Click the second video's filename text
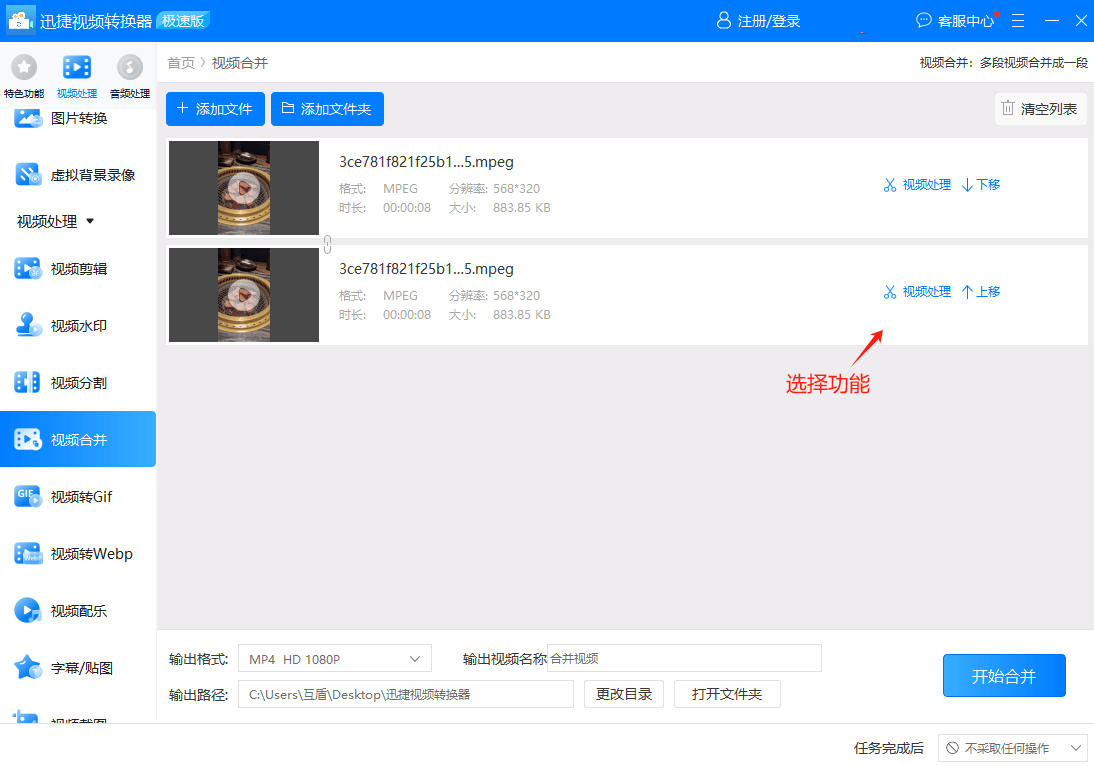 pos(426,269)
